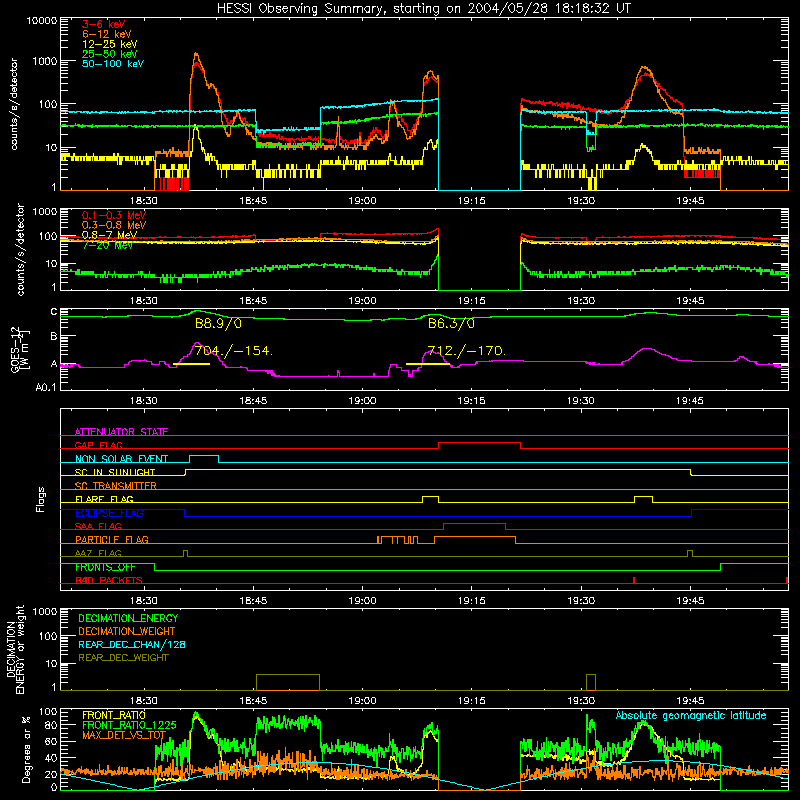The height and width of the screenshot is (800, 800).
Task: Click the MAX_DET_VS_TOT legend label
Action: [124, 735]
